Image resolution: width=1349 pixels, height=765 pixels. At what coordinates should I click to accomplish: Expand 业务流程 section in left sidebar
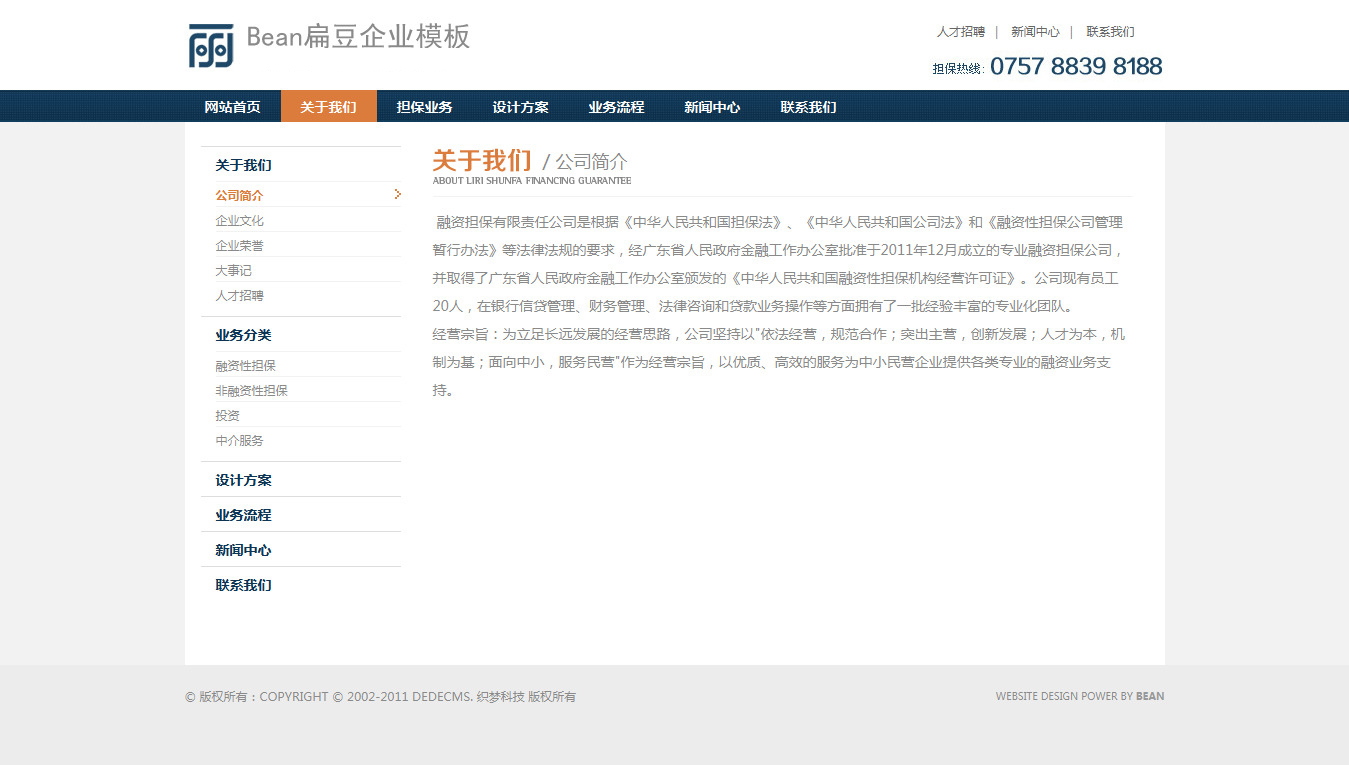pos(243,515)
